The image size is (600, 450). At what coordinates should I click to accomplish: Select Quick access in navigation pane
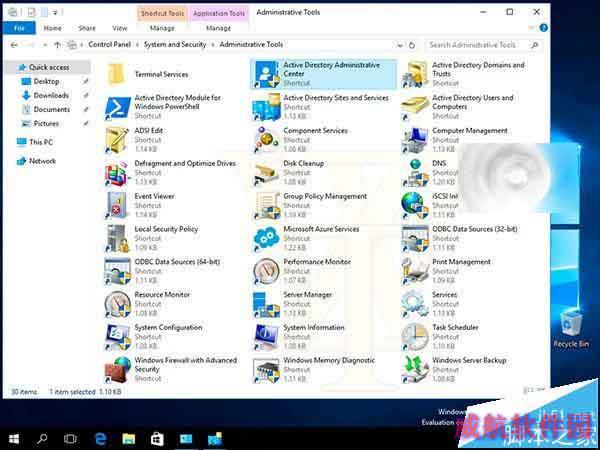click(x=49, y=67)
